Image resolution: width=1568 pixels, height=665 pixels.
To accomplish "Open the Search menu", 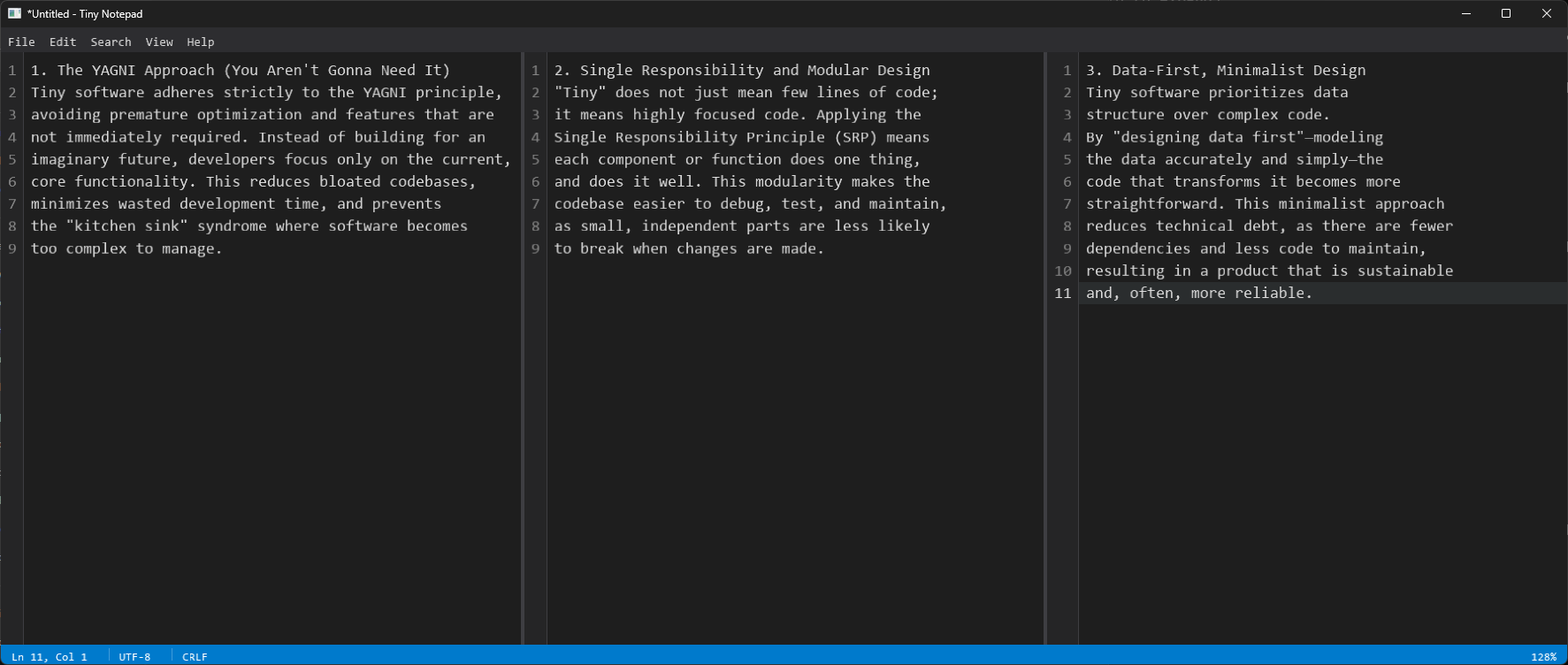I will pyautogui.click(x=111, y=42).
